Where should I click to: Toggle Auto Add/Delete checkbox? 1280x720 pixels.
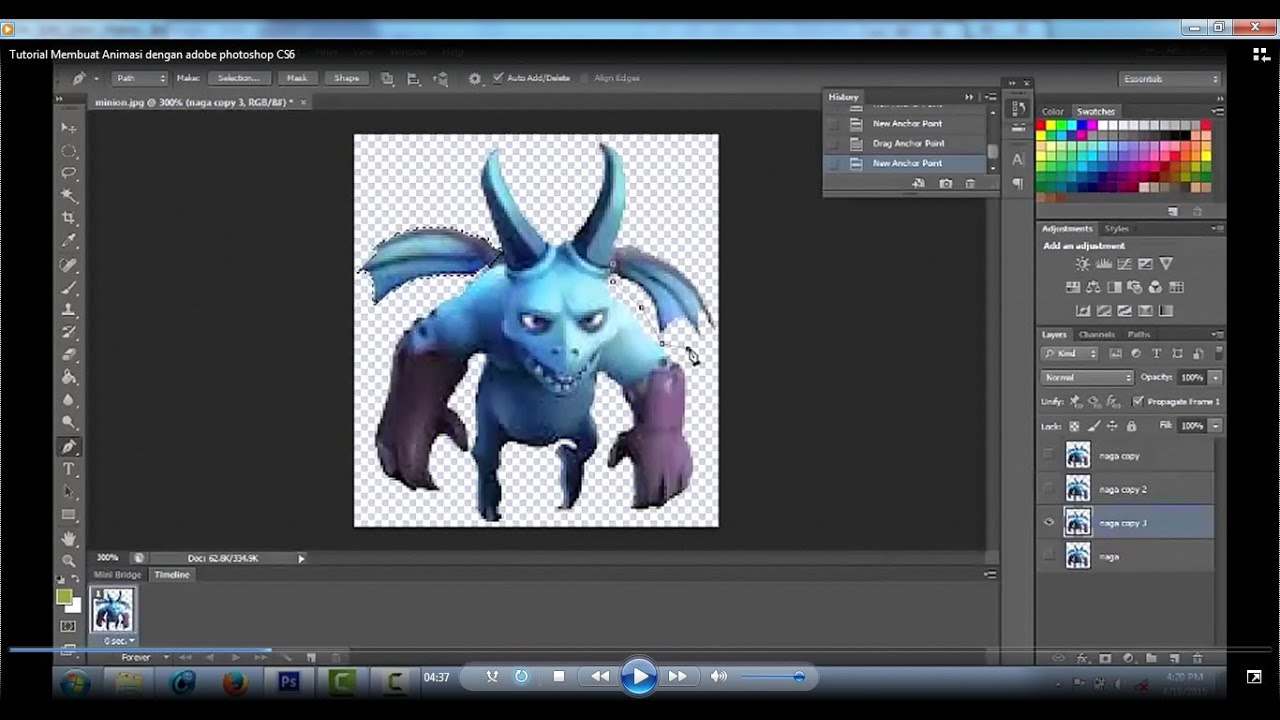(498, 78)
